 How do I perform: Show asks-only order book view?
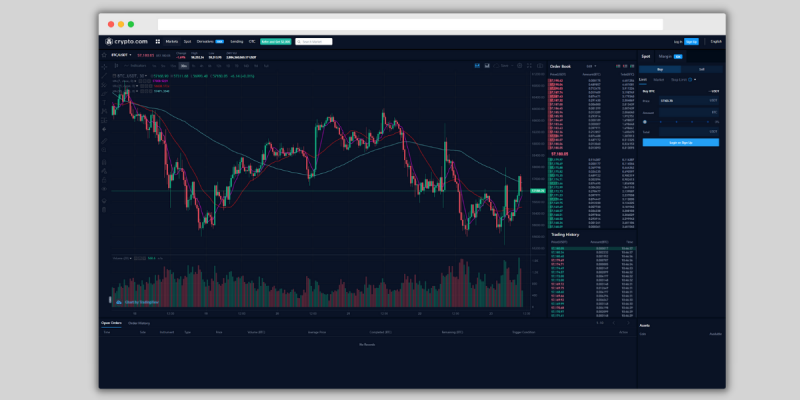point(625,66)
